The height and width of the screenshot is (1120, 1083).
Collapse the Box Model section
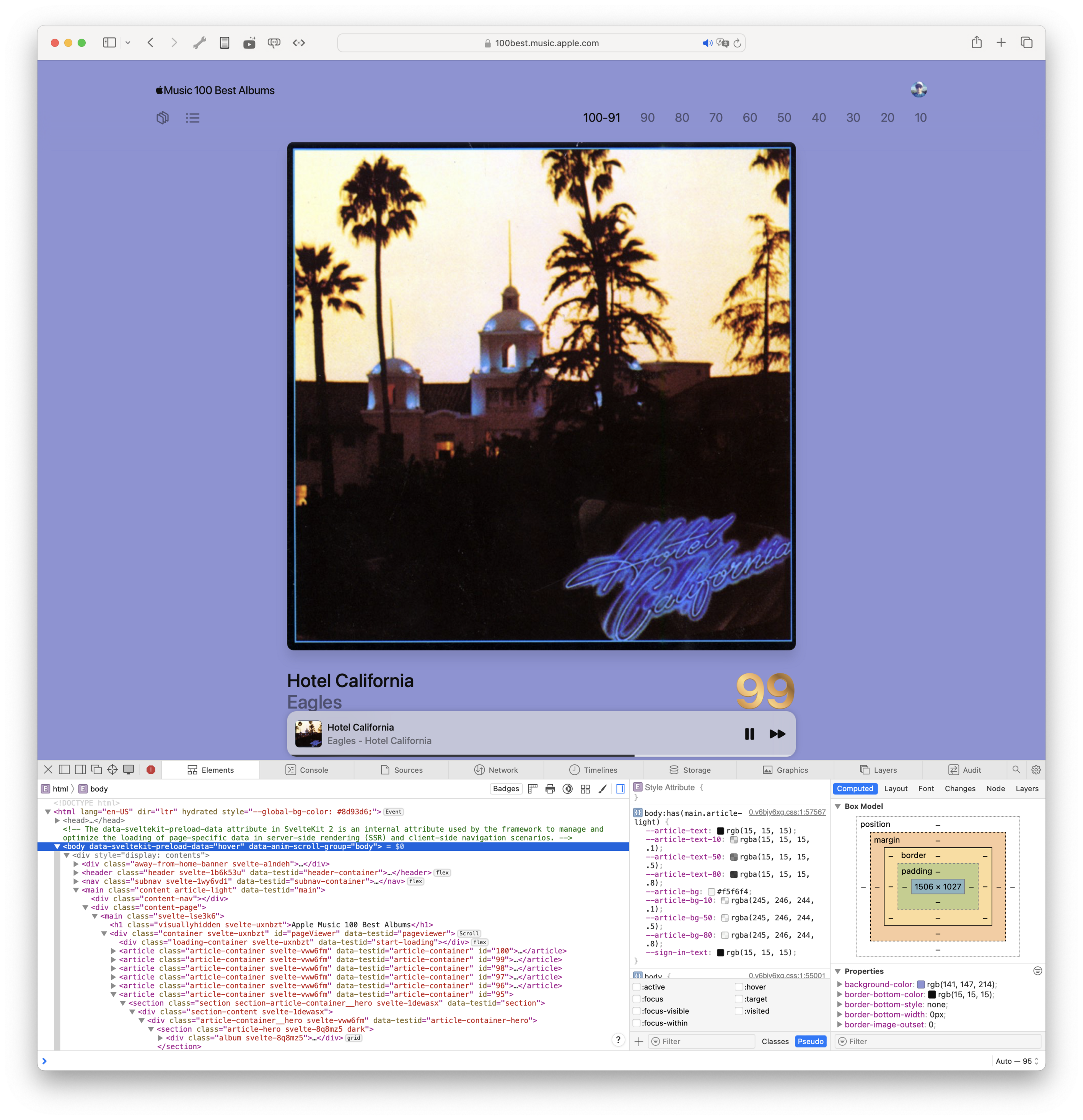838,806
